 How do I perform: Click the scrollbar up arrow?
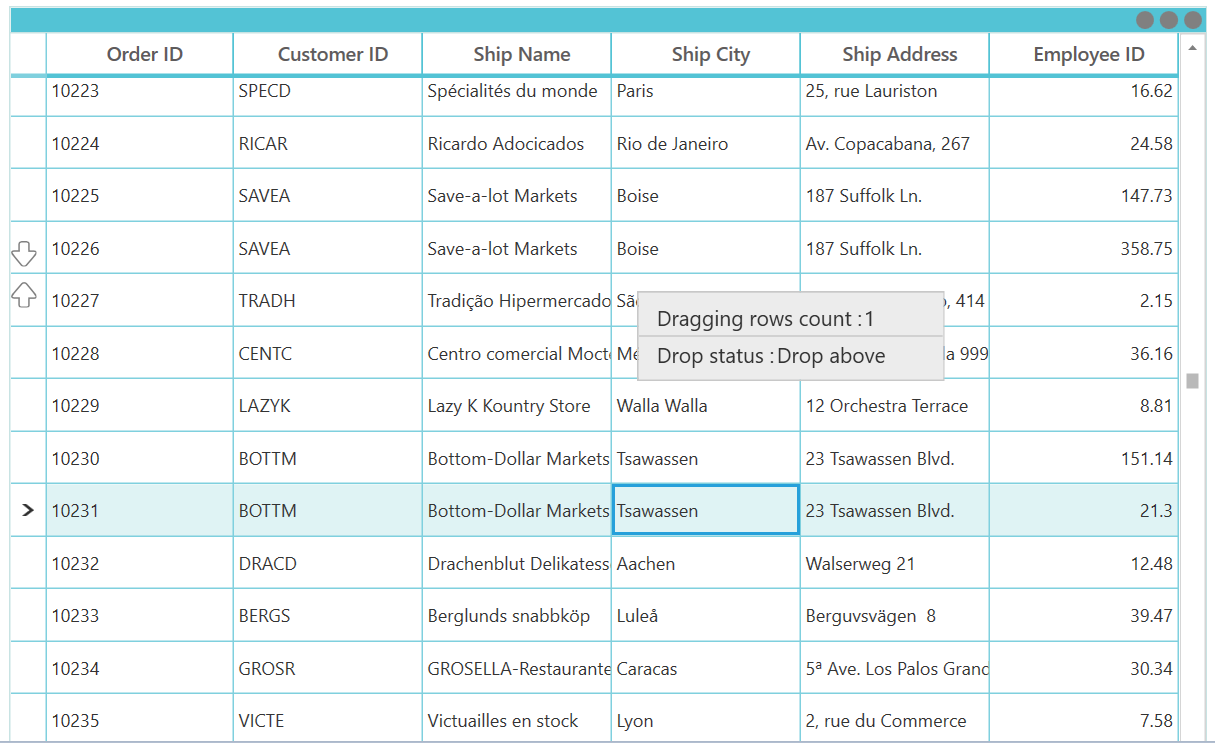tap(1192, 46)
